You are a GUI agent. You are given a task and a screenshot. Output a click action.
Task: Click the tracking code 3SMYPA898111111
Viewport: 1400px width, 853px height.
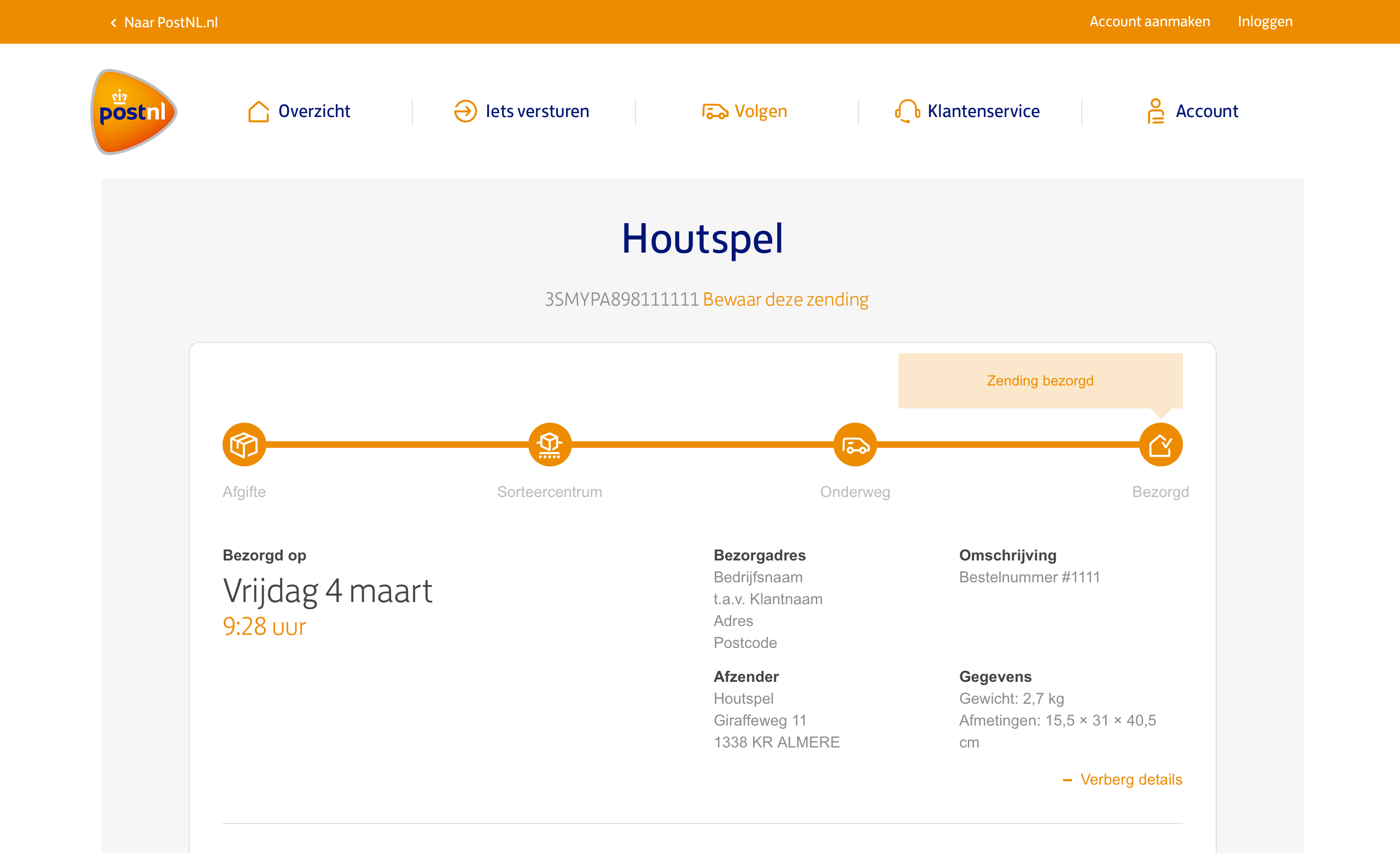click(622, 299)
